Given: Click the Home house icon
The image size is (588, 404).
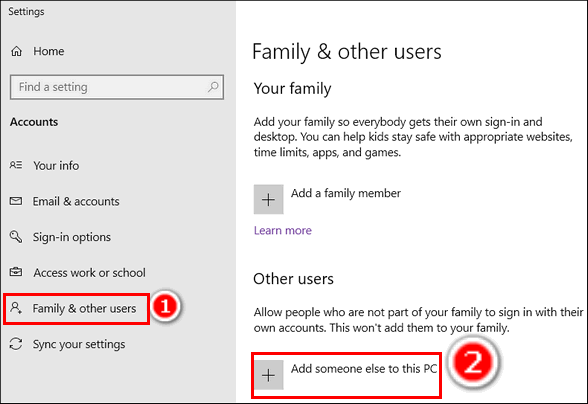Looking at the screenshot, I should tap(16, 51).
